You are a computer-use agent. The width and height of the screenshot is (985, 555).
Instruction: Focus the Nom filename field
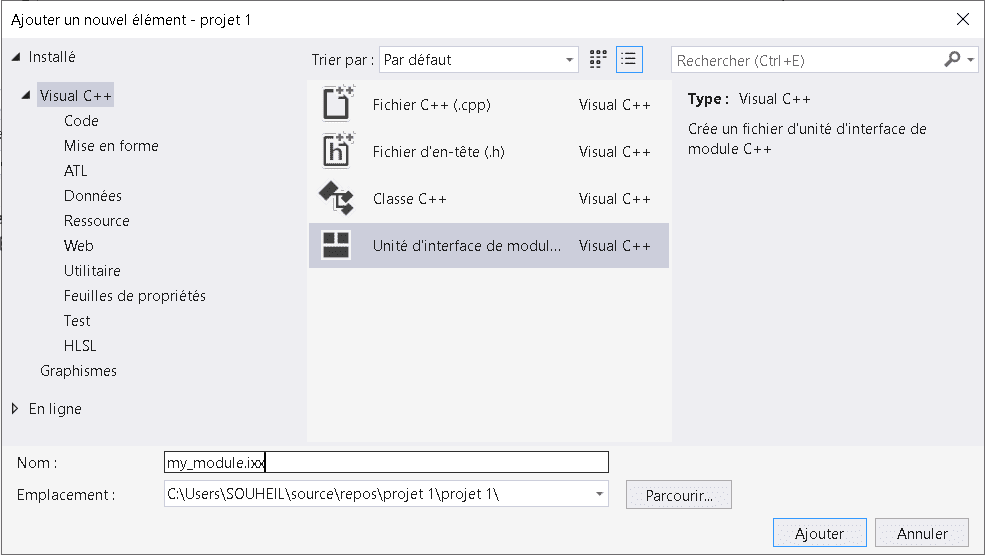[x=386, y=463]
